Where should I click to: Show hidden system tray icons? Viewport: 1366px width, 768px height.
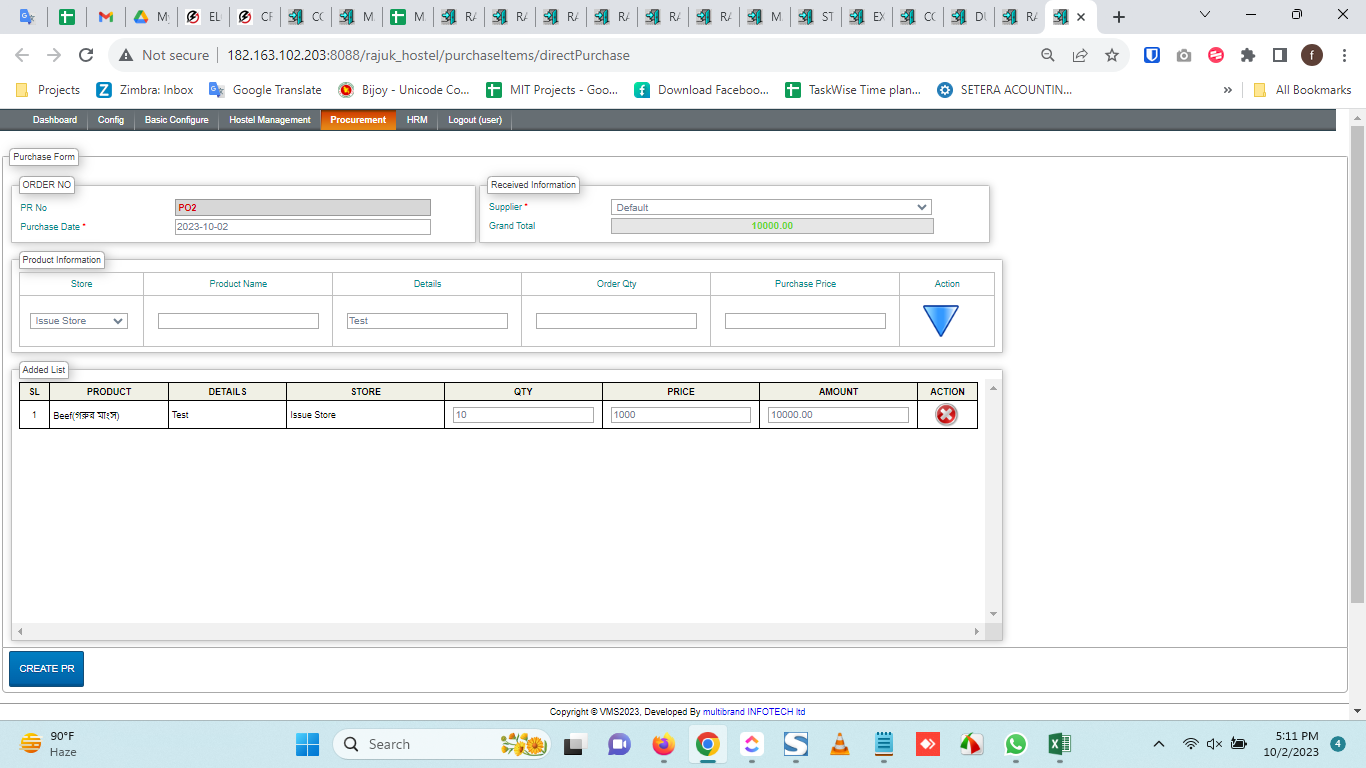1159,744
